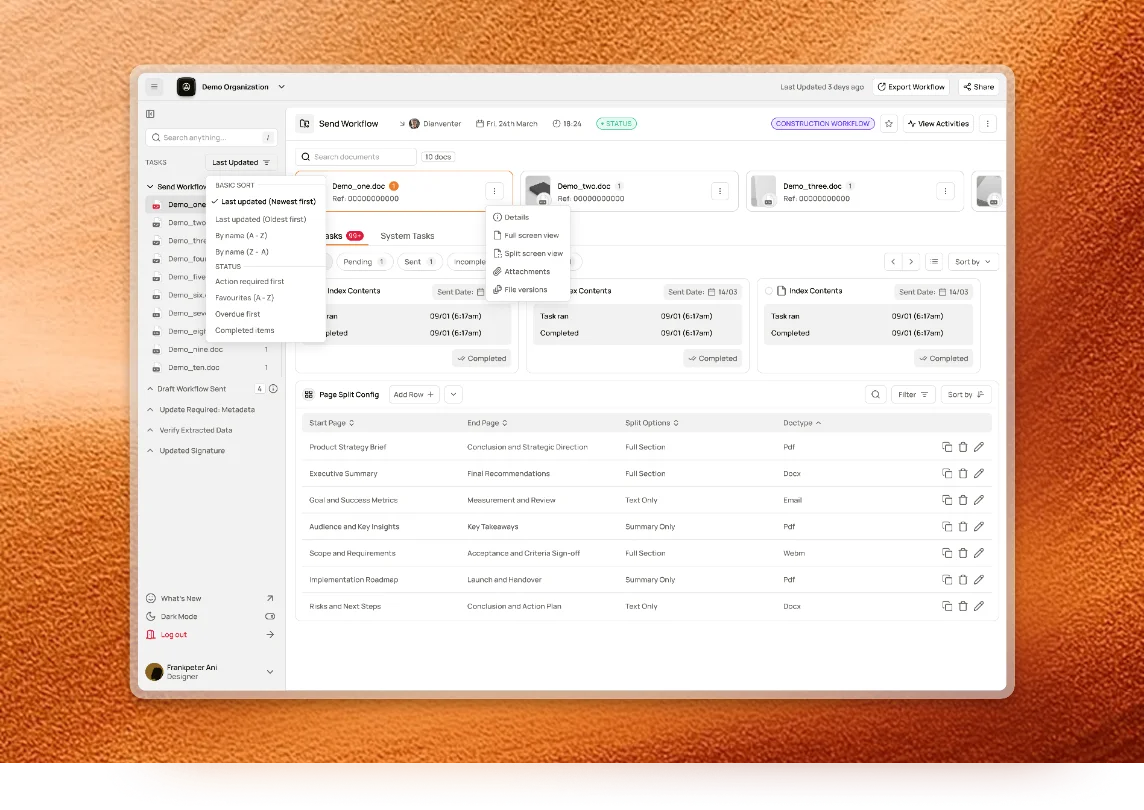Open the hamburger menu icon

pyautogui.click(x=154, y=87)
